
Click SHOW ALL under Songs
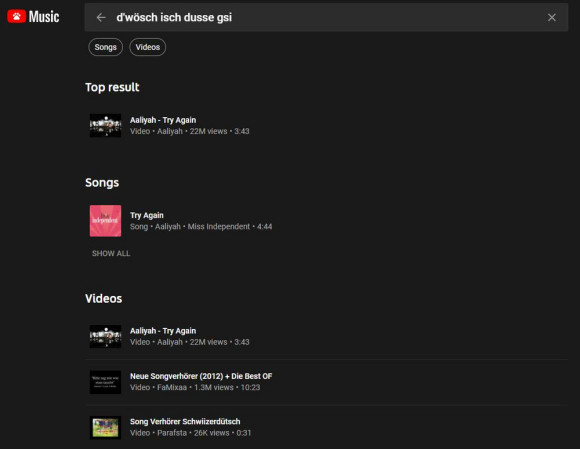point(111,253)
